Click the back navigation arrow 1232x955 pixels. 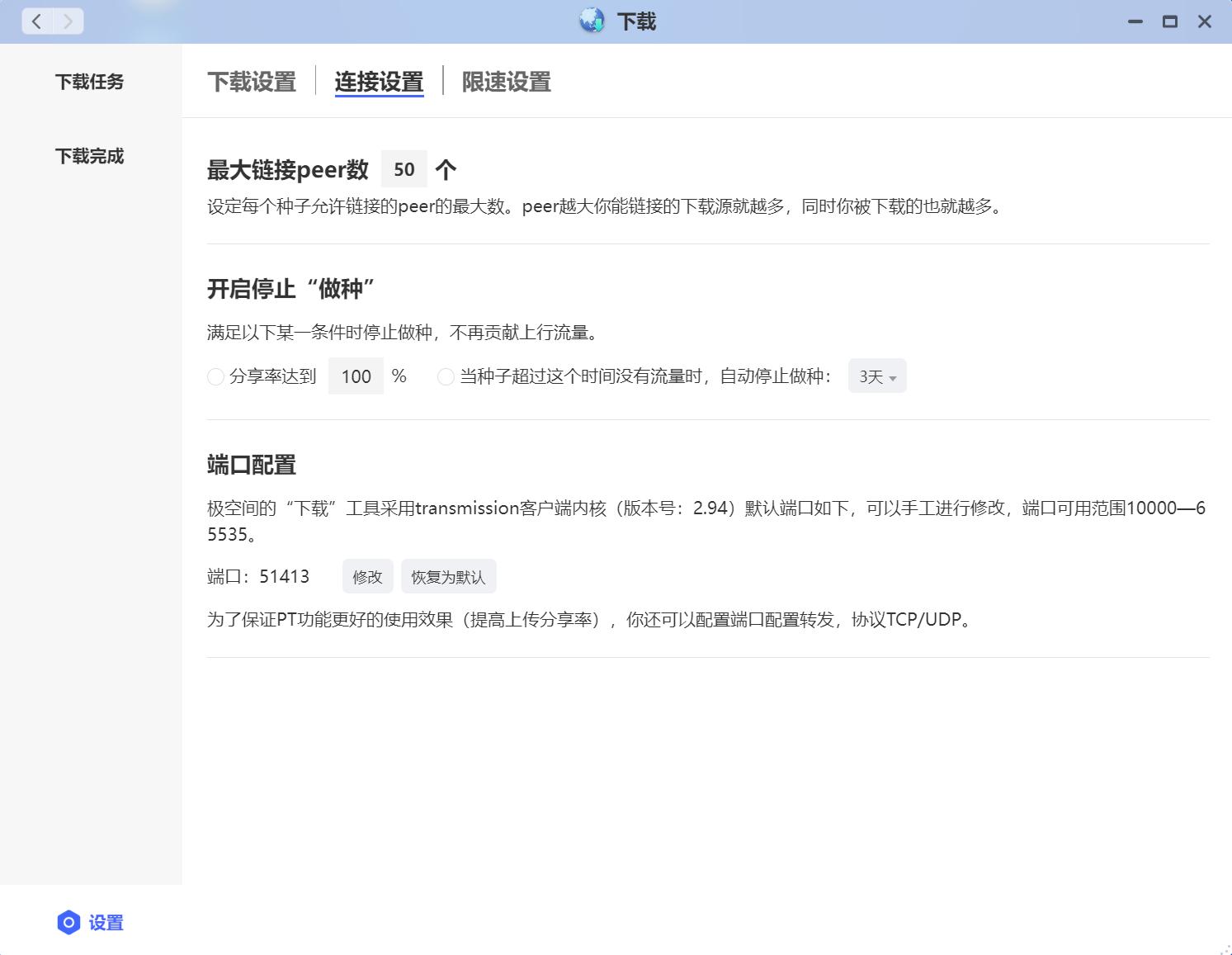(x=36, y=21)
